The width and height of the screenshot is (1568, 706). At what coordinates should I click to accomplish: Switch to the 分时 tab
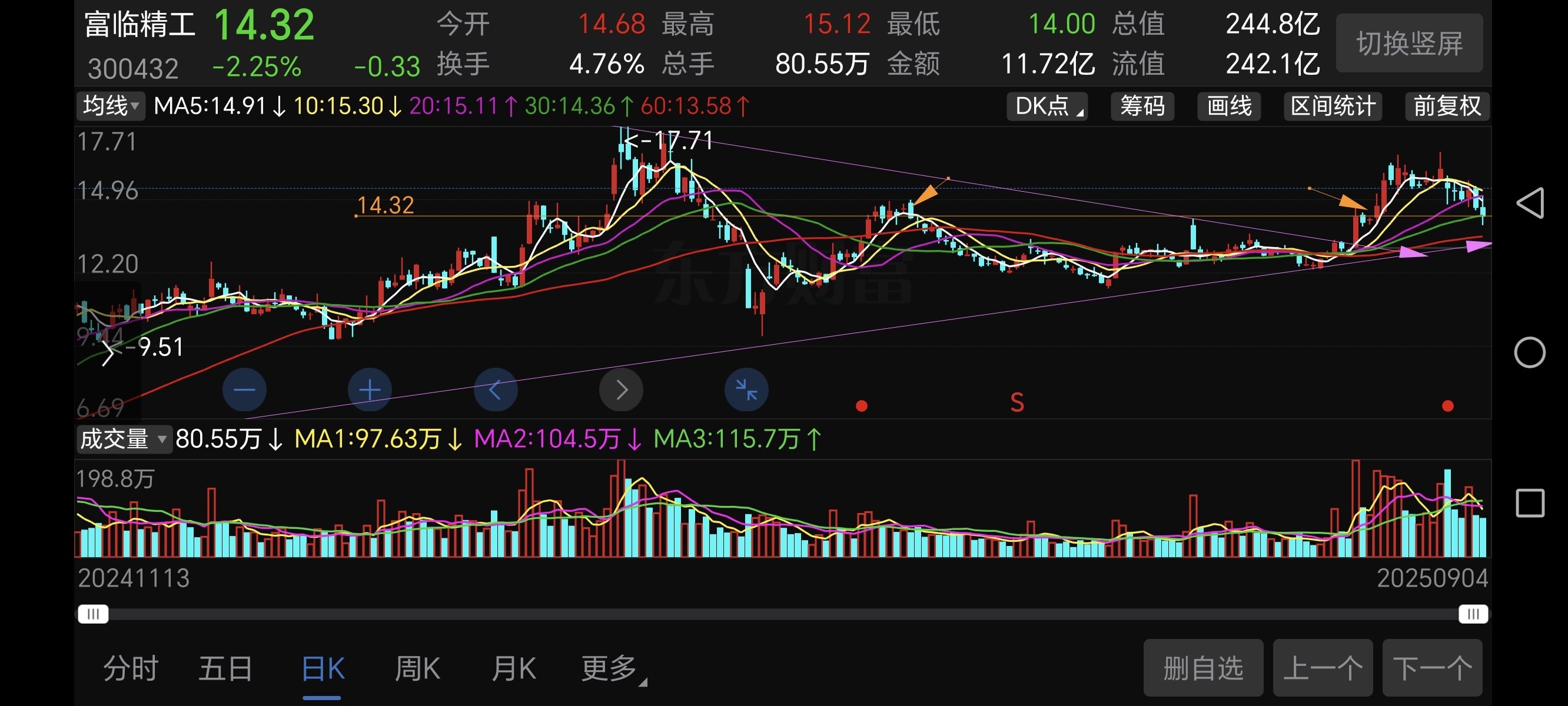[130, 668]
